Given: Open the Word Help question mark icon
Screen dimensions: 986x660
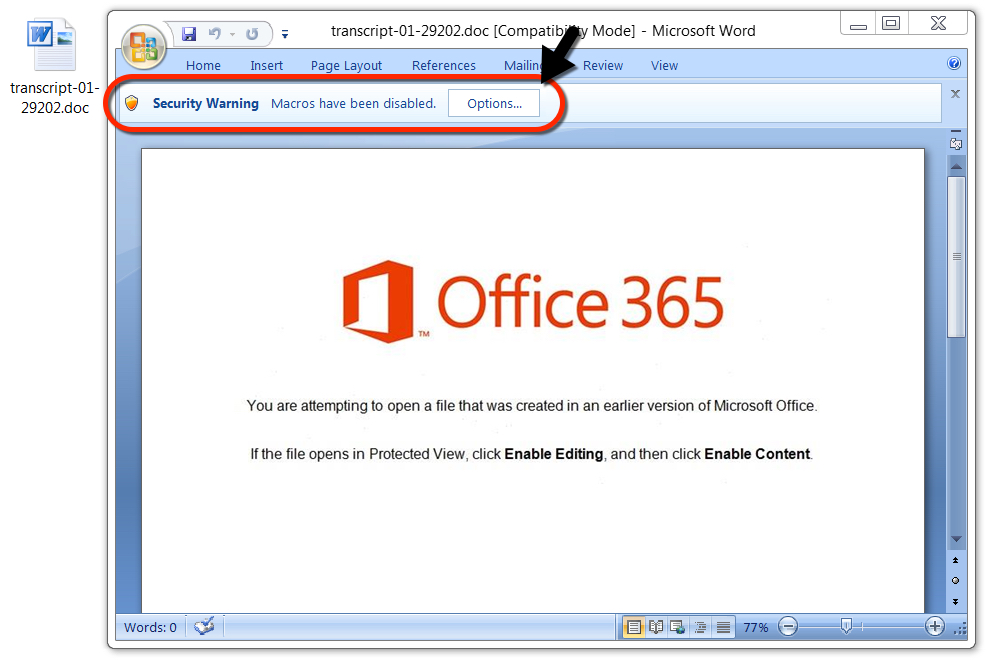Looking at the screenshot, I should pos(954,63).
